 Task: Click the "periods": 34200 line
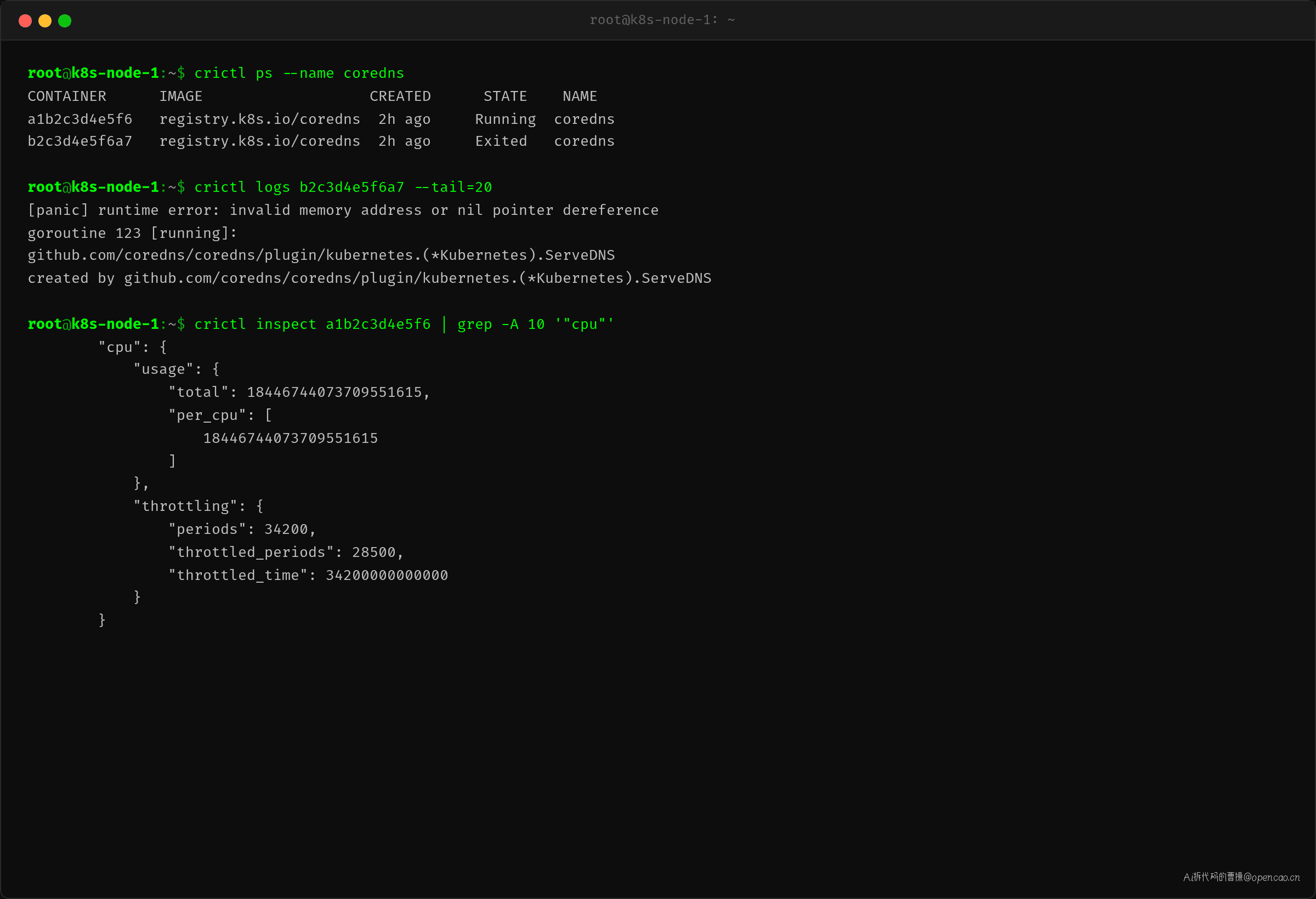point(242,530)
